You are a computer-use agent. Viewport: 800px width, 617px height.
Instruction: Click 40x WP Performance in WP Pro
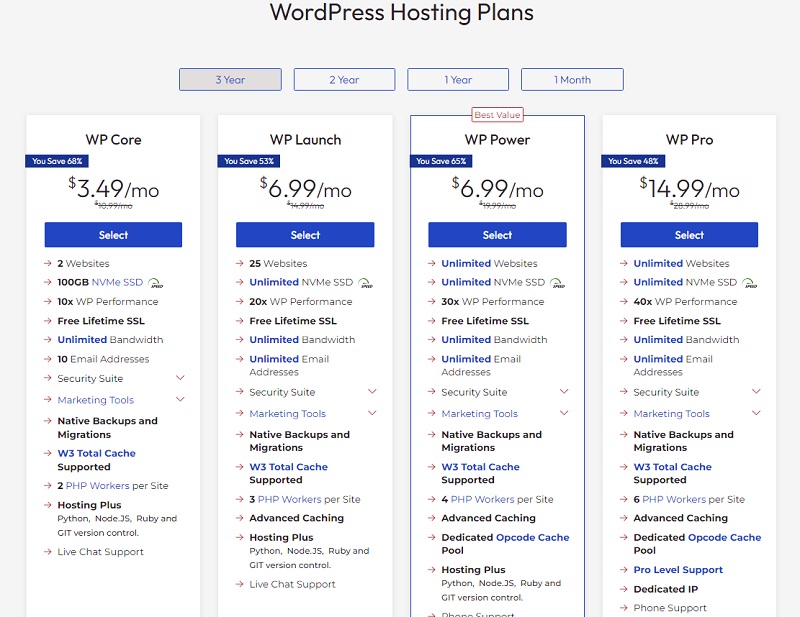[685, 302]
